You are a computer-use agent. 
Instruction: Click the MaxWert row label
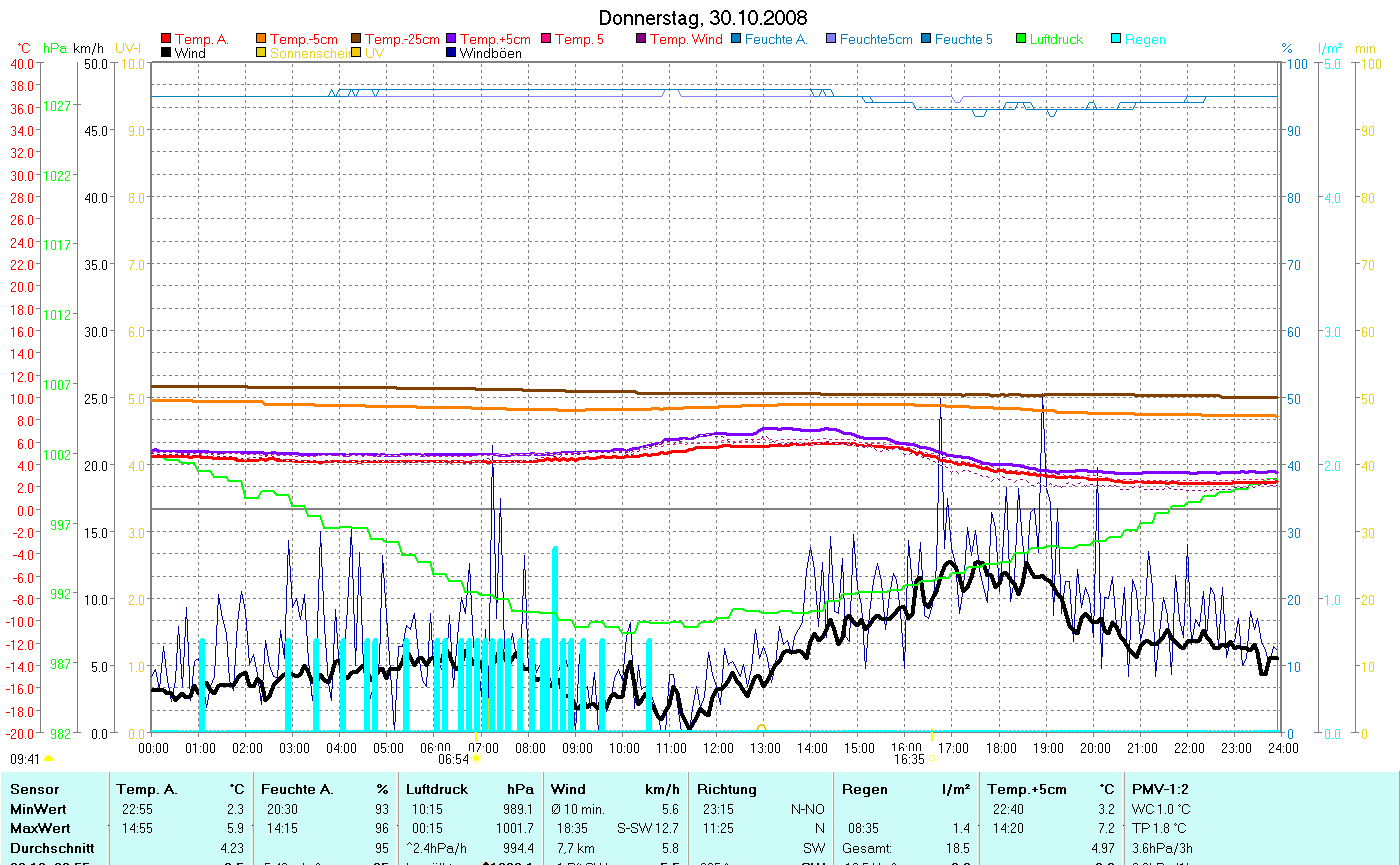(x=40, y=828)
